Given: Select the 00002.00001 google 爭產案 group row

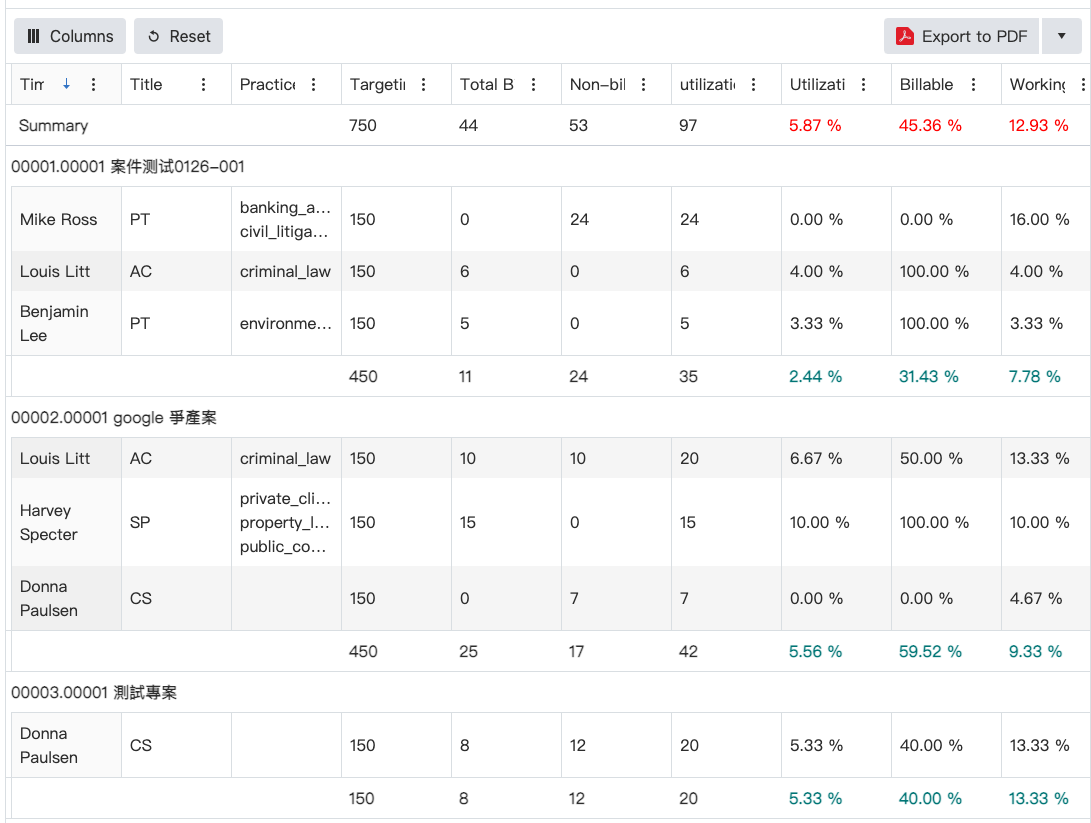Looking at the screenshot, I should coord(114,417).
